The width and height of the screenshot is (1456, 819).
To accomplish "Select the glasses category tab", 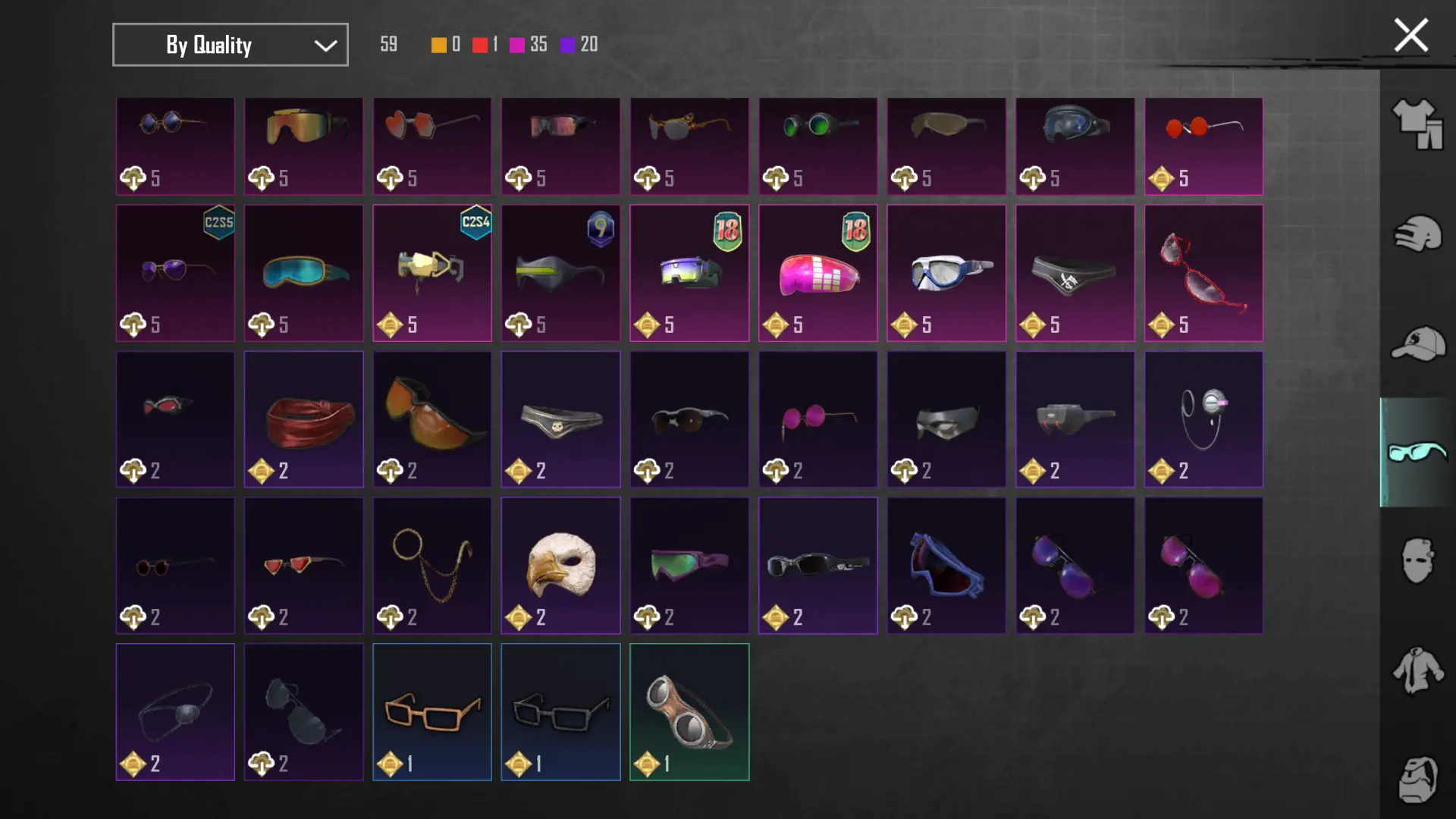I will coord(1417,452).
